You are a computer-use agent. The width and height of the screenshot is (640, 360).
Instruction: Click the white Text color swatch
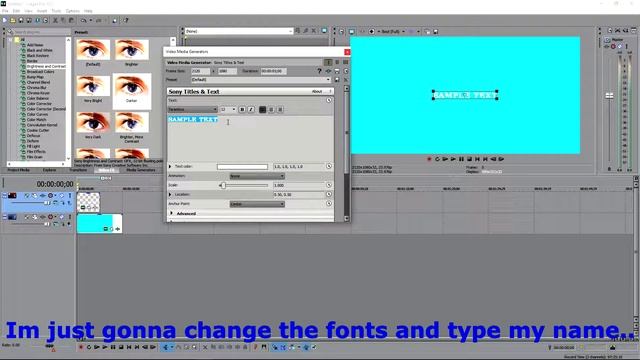pos(242,167)
